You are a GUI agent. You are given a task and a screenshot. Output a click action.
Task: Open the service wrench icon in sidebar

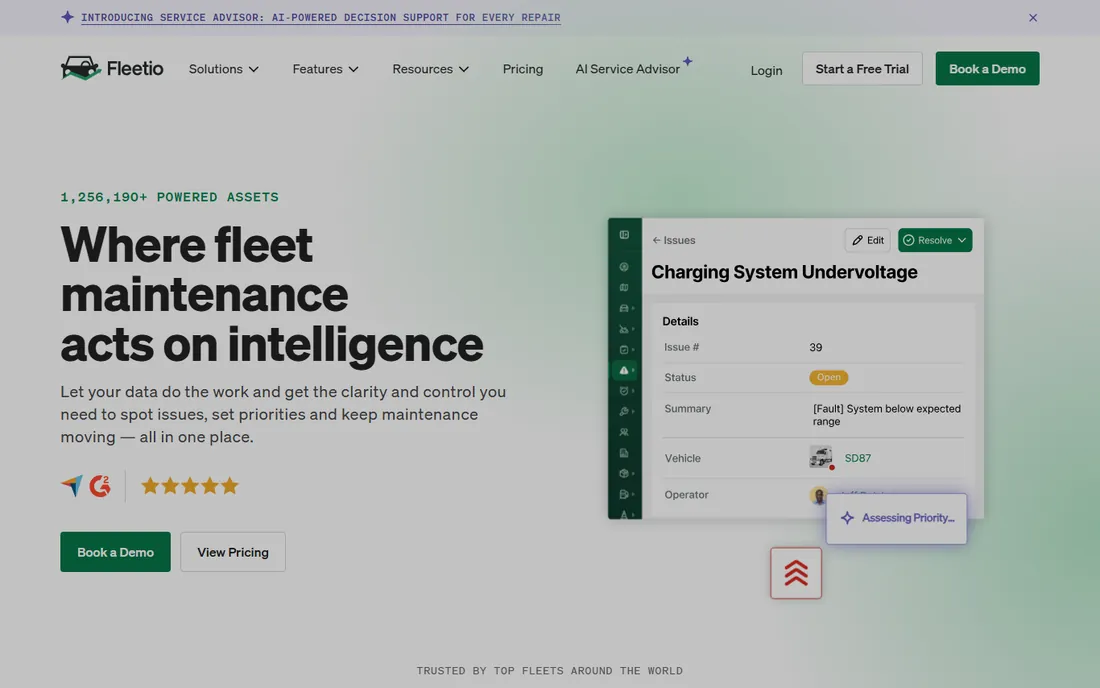click(624, 412)
